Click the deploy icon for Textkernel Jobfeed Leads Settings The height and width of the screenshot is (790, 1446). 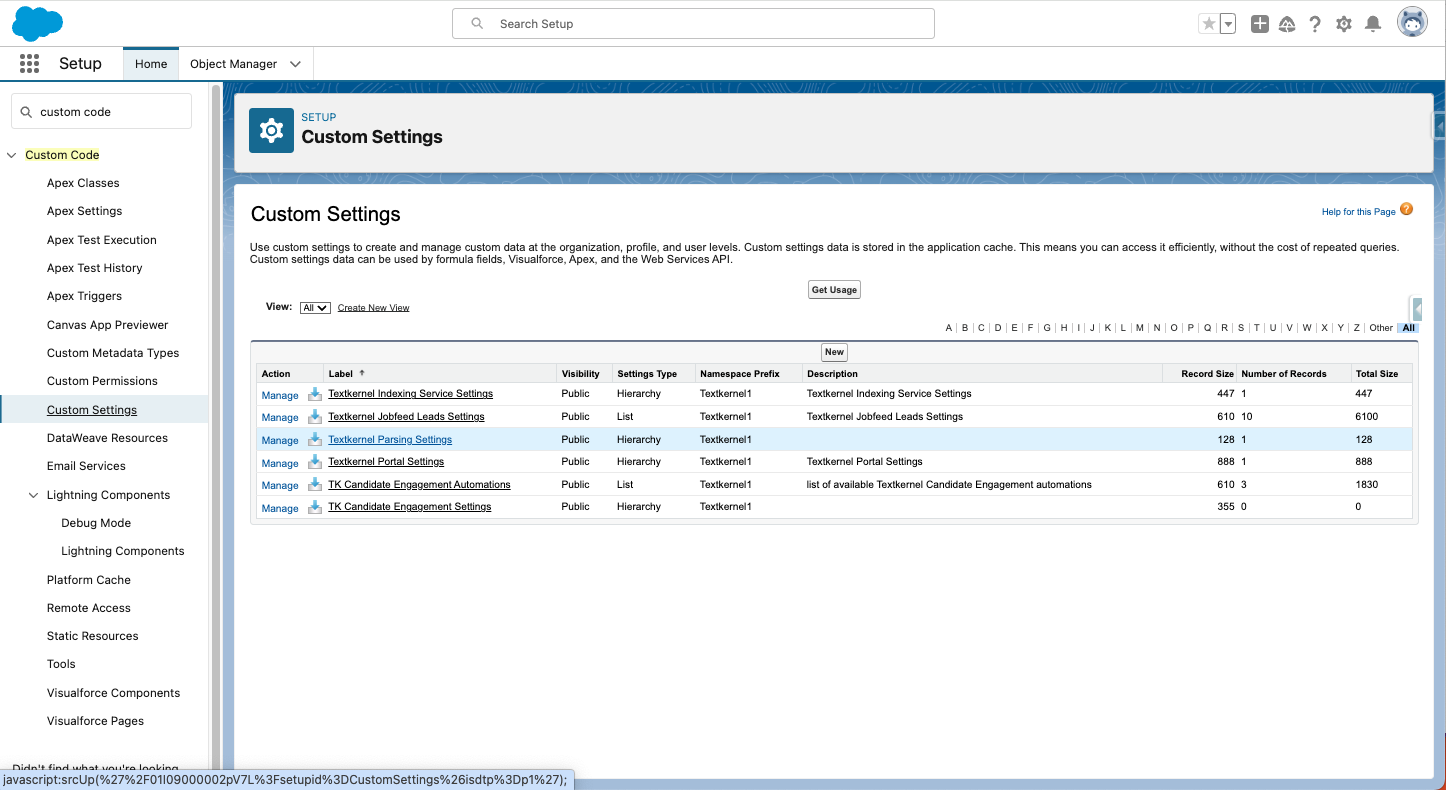315,417
